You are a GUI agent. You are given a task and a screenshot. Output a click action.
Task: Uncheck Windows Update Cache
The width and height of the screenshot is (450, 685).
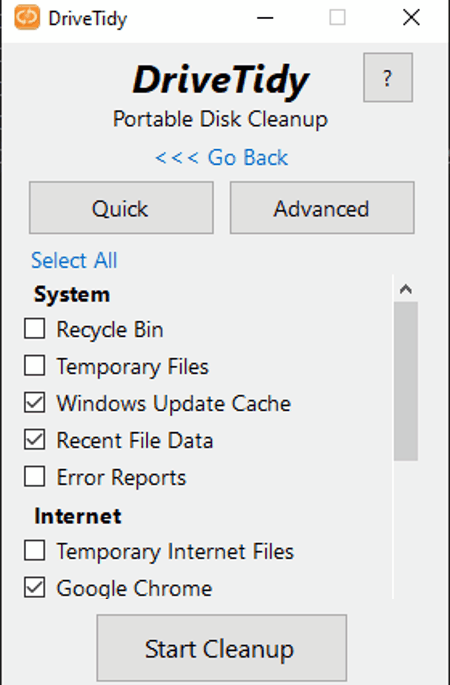coord(35,402)
